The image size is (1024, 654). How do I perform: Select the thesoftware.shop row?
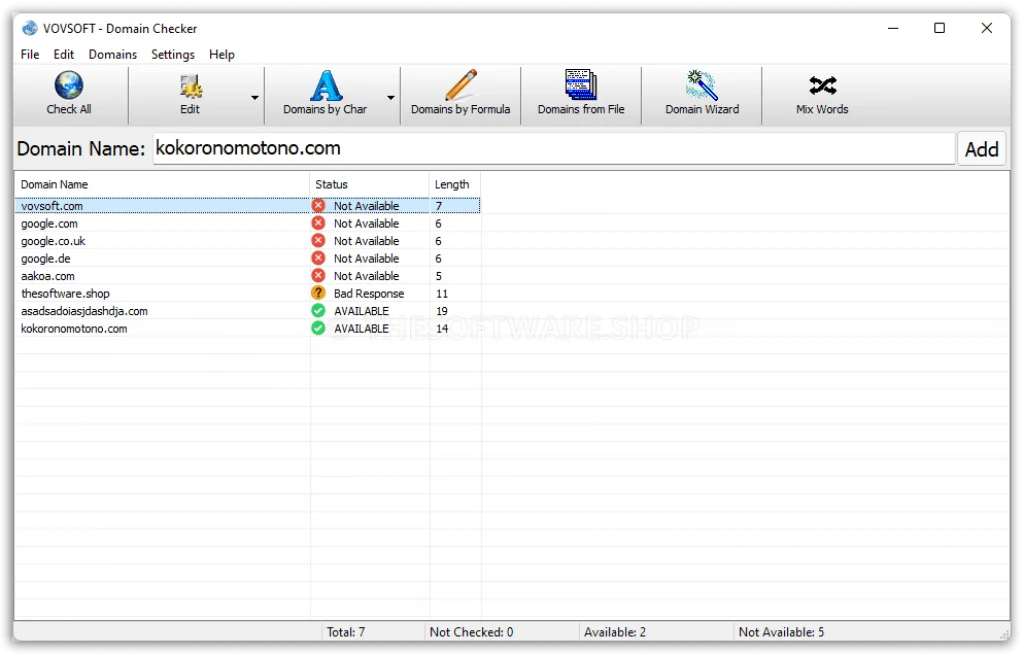248,294
